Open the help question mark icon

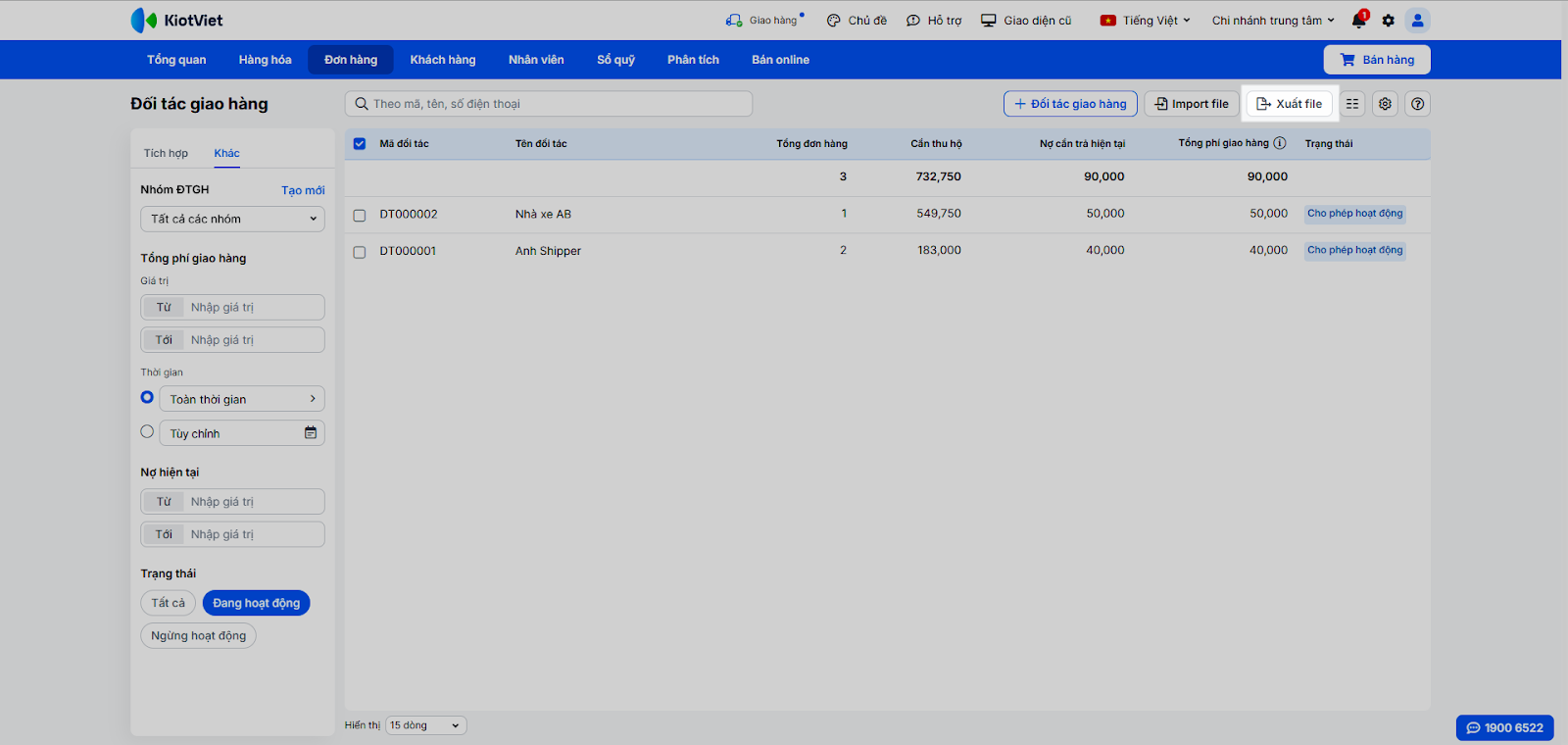[x=1418, y=104]
